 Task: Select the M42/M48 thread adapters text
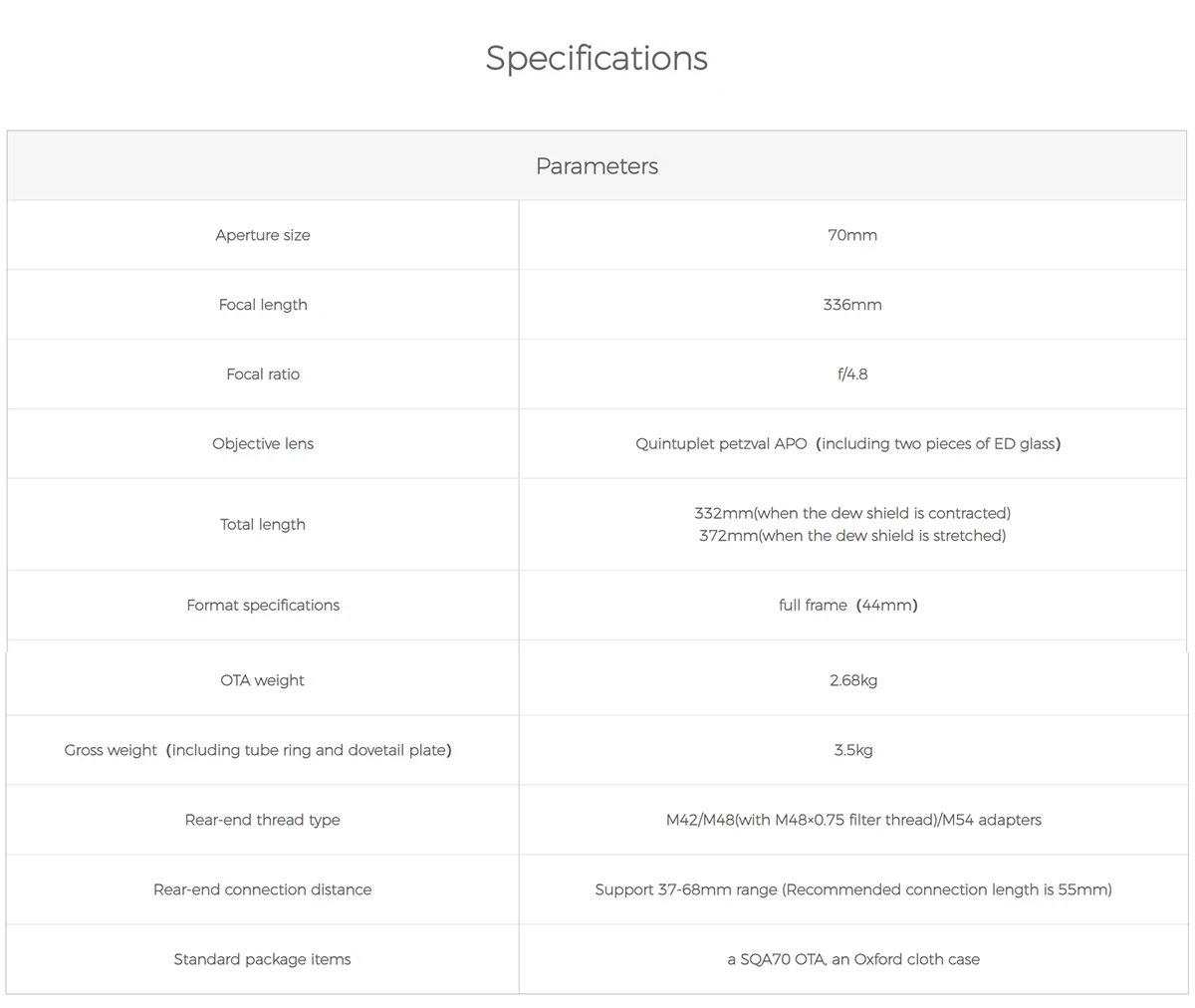coord(853,820)
